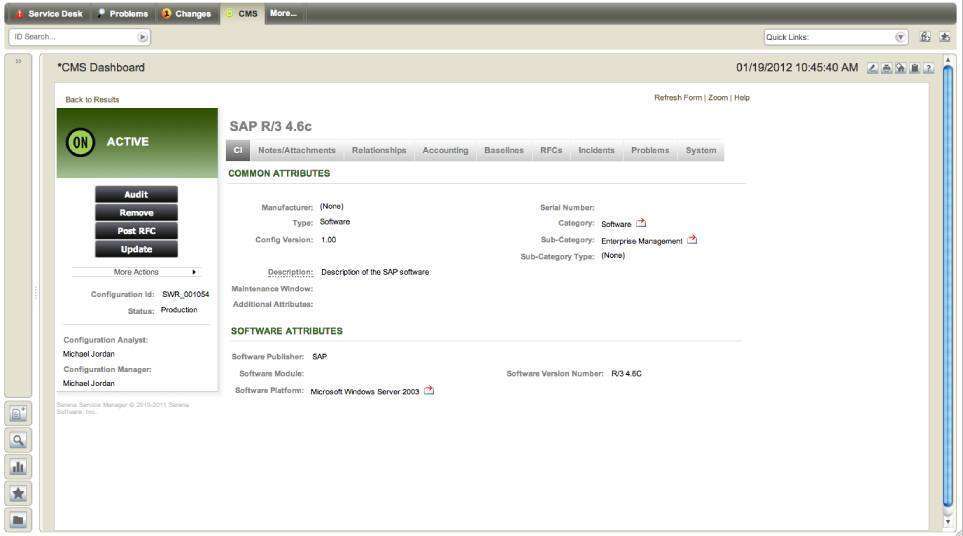Click the question mark help icon

(x=929, y=68)
